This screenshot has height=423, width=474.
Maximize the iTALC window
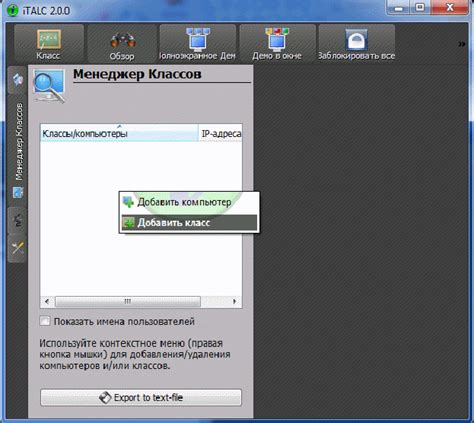(420, 8)
